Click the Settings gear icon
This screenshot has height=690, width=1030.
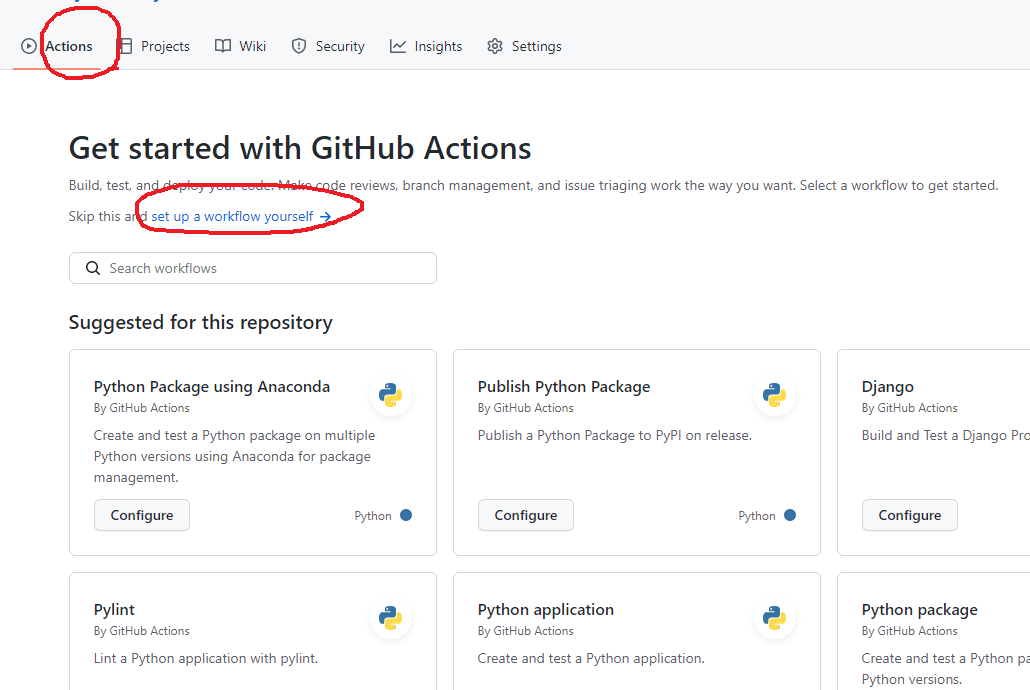pyautogui.click(x=495, y=46)
